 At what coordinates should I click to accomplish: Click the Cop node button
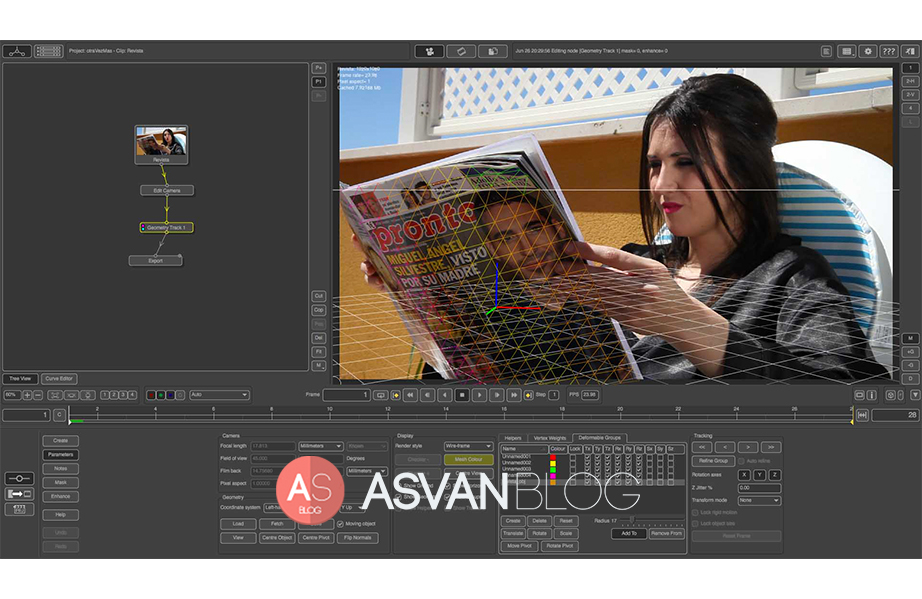click(319, 310)
